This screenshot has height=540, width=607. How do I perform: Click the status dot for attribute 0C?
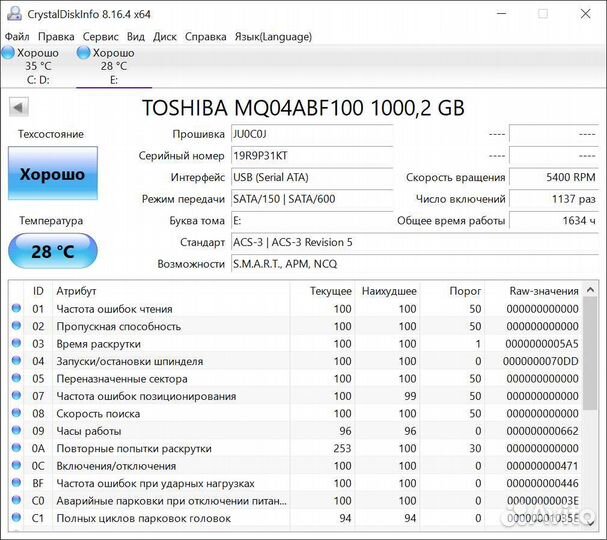point(16,465)
